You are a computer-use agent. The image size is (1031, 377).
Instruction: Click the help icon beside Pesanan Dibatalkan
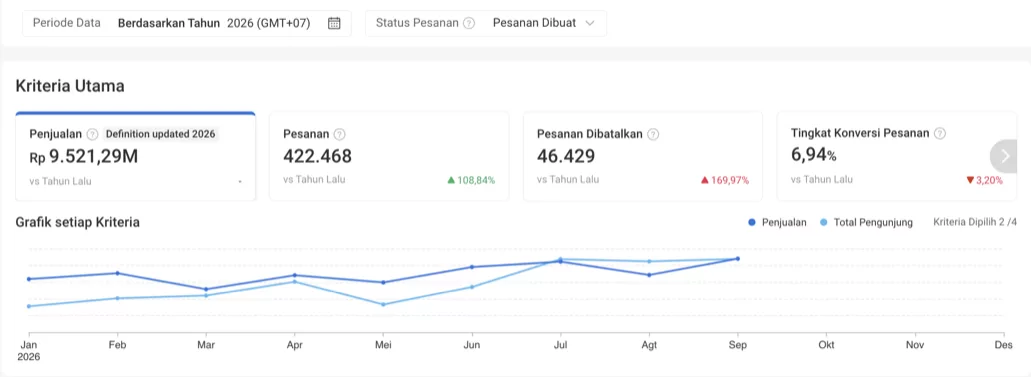coord(653,134)
